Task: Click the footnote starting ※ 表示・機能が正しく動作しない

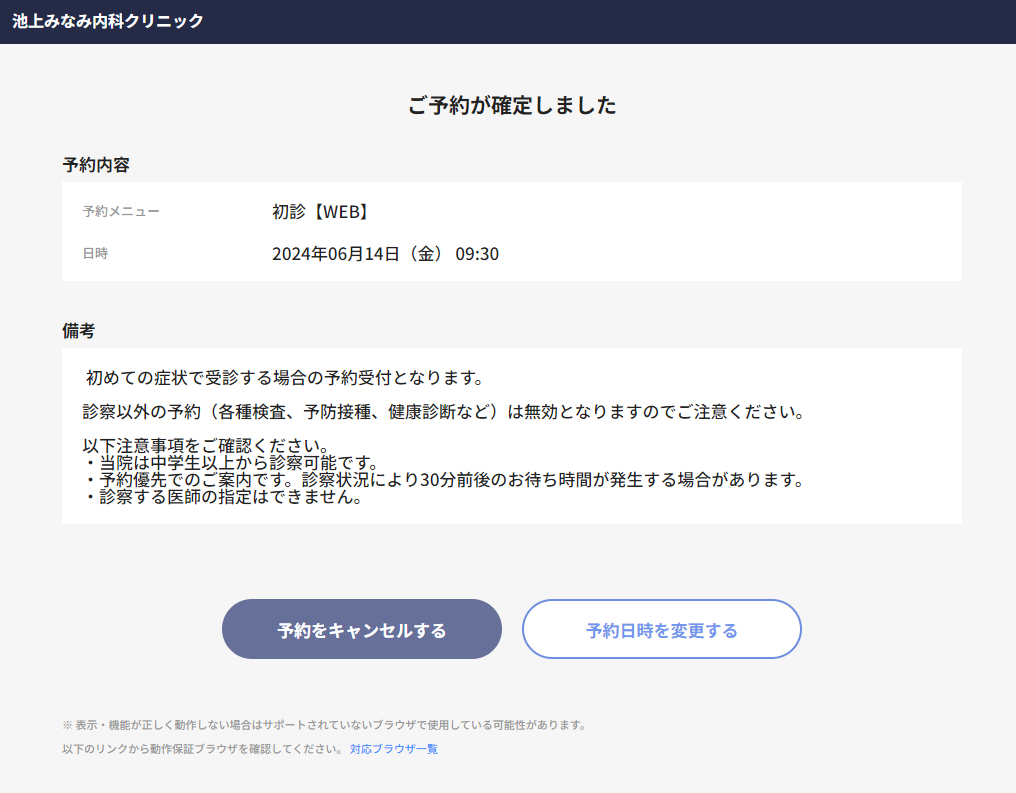Action: [x=325, y=725]
